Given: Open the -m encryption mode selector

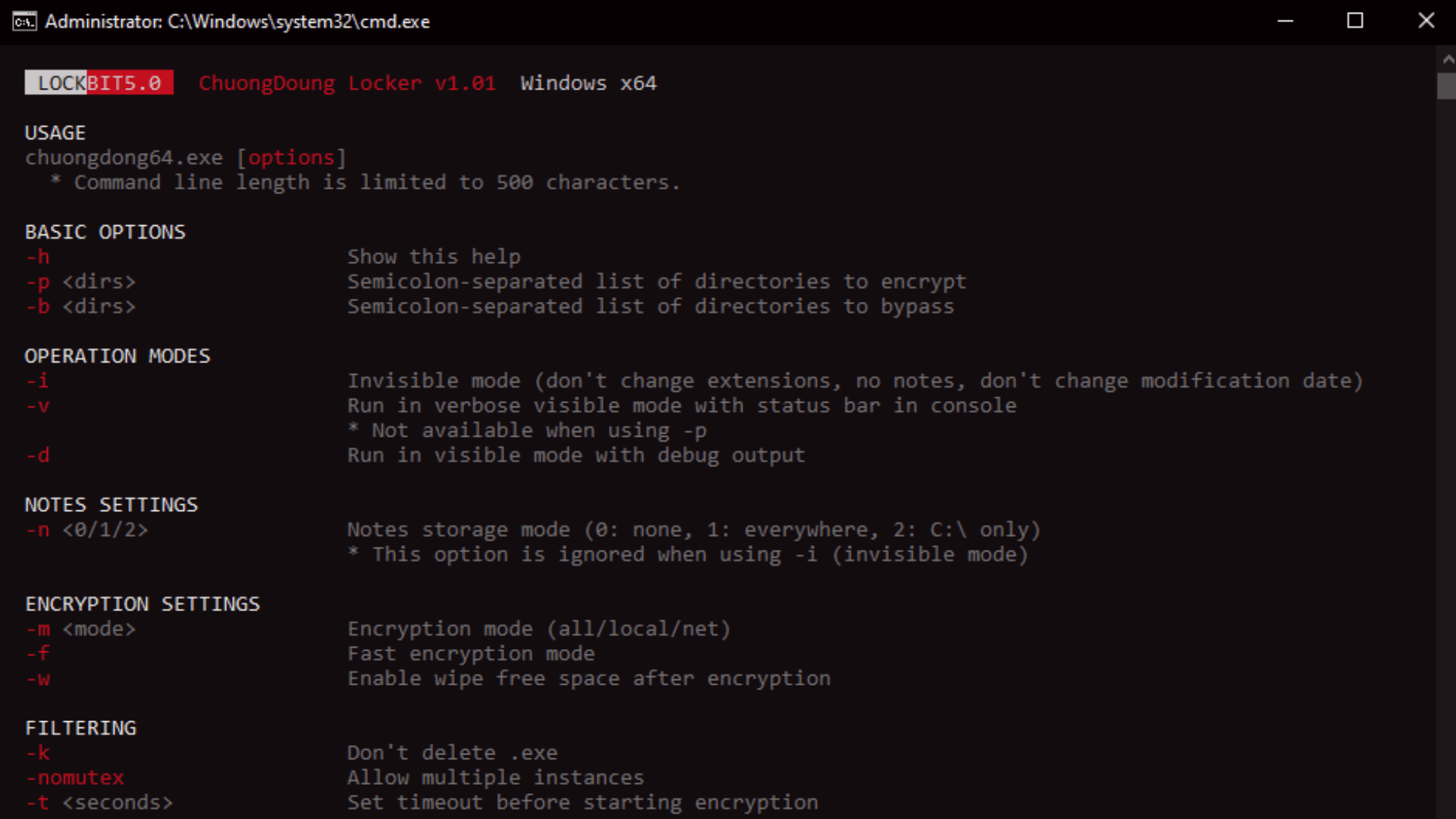Looking at the screenshot, I should click(80, 629).
